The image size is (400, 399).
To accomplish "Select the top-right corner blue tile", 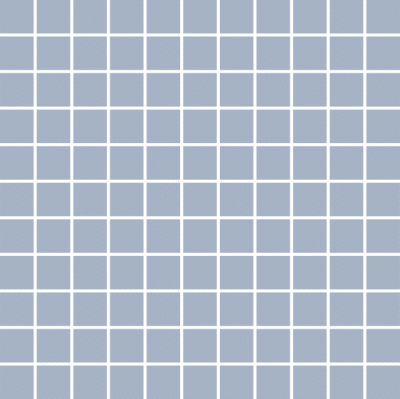I will 384,16.
